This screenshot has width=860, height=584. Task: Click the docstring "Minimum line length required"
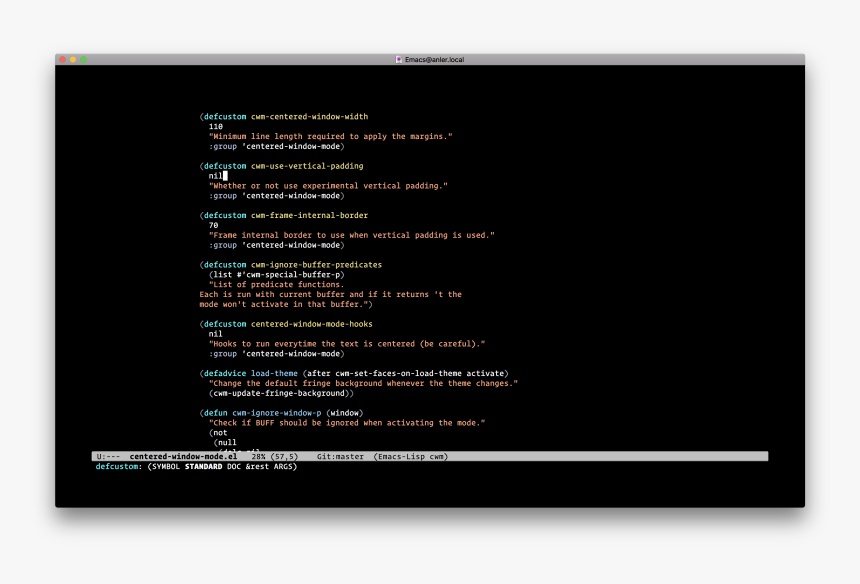click(331, 137)
